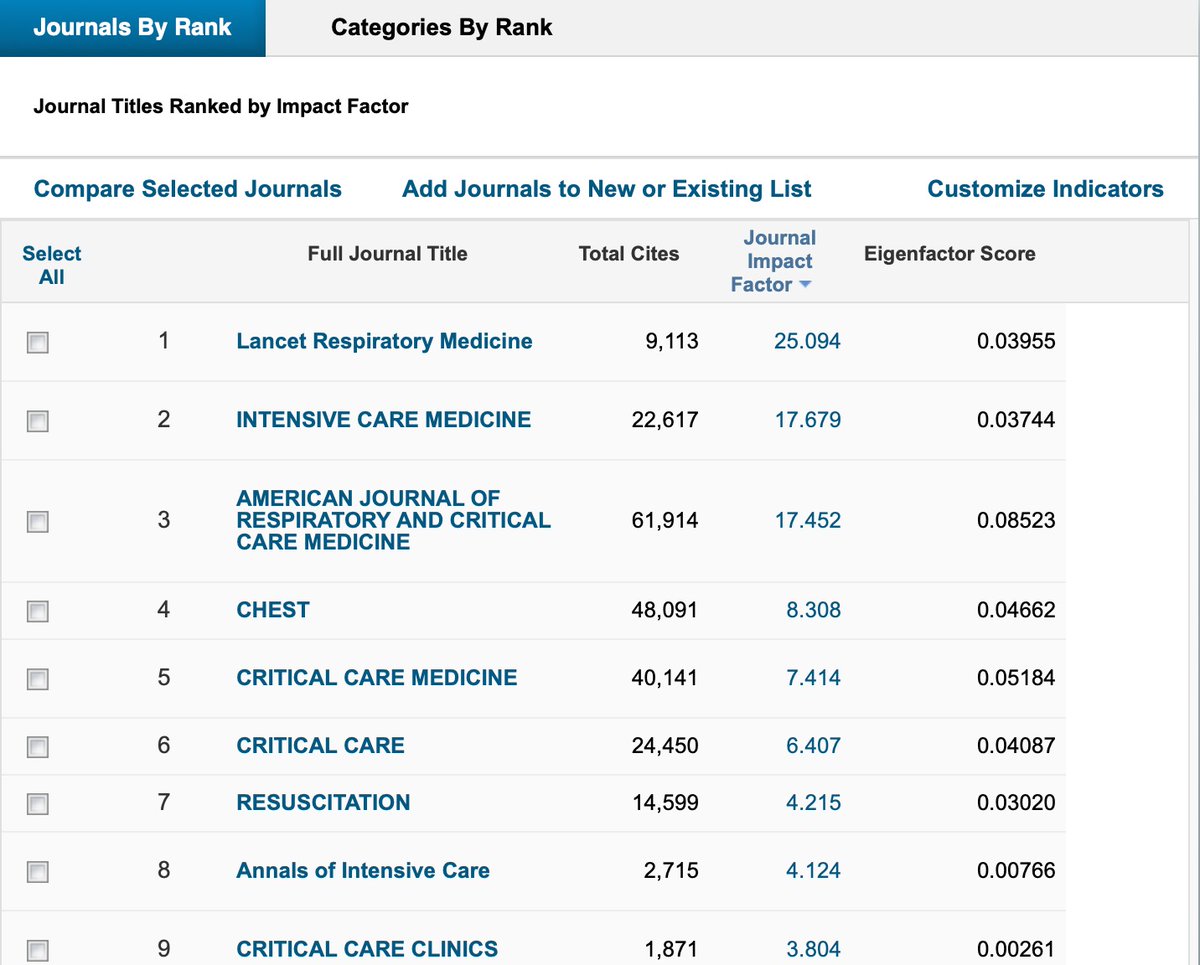
Task: Tick the CRITICAL CARE CLINICS checkbox
Action: (37, 949)
